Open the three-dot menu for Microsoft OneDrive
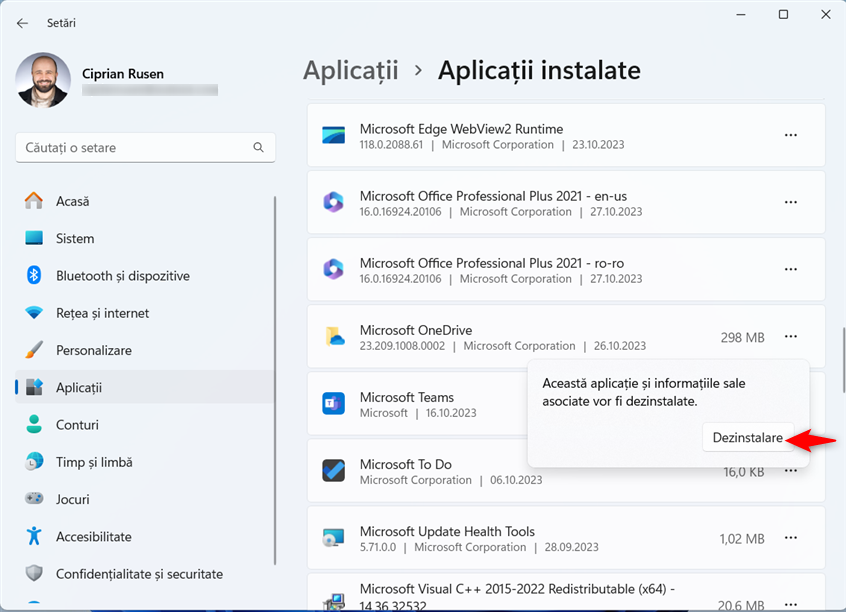 (791, 336)
